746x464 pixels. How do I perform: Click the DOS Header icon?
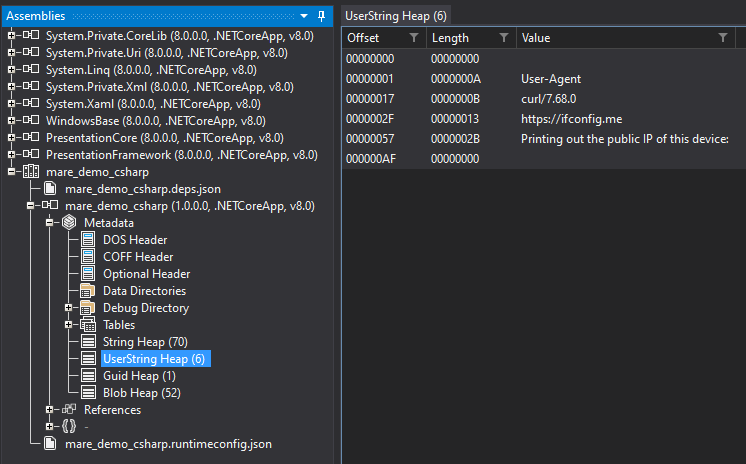88,240
